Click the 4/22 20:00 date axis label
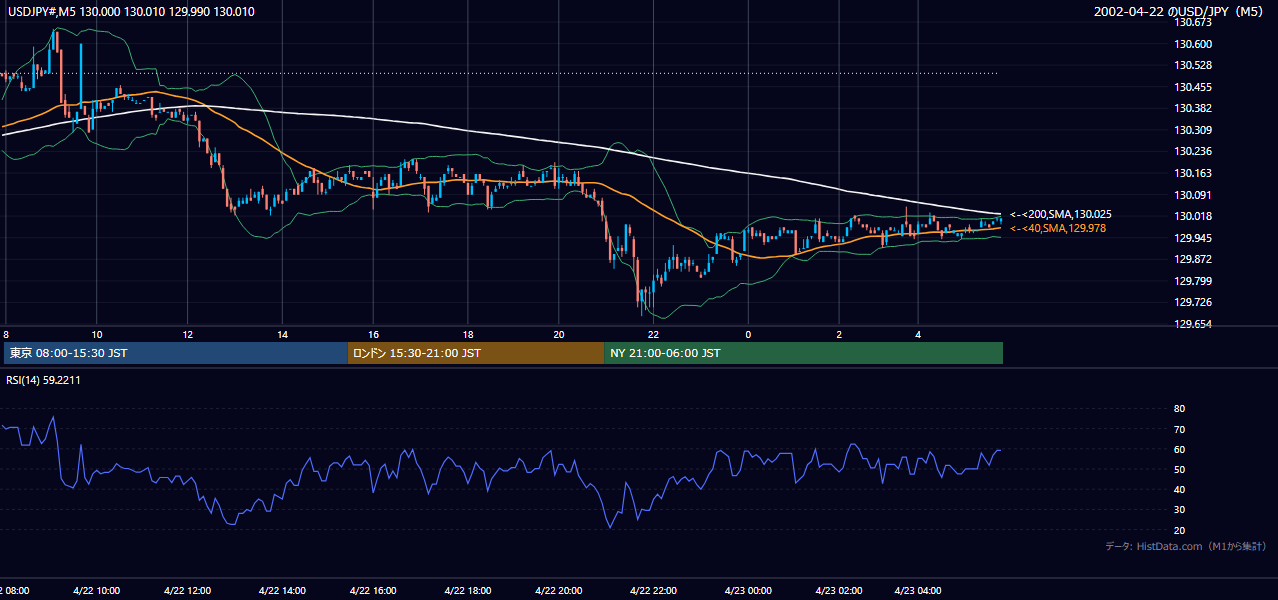The image size is (1278, 600). click(x=559, y=590)
